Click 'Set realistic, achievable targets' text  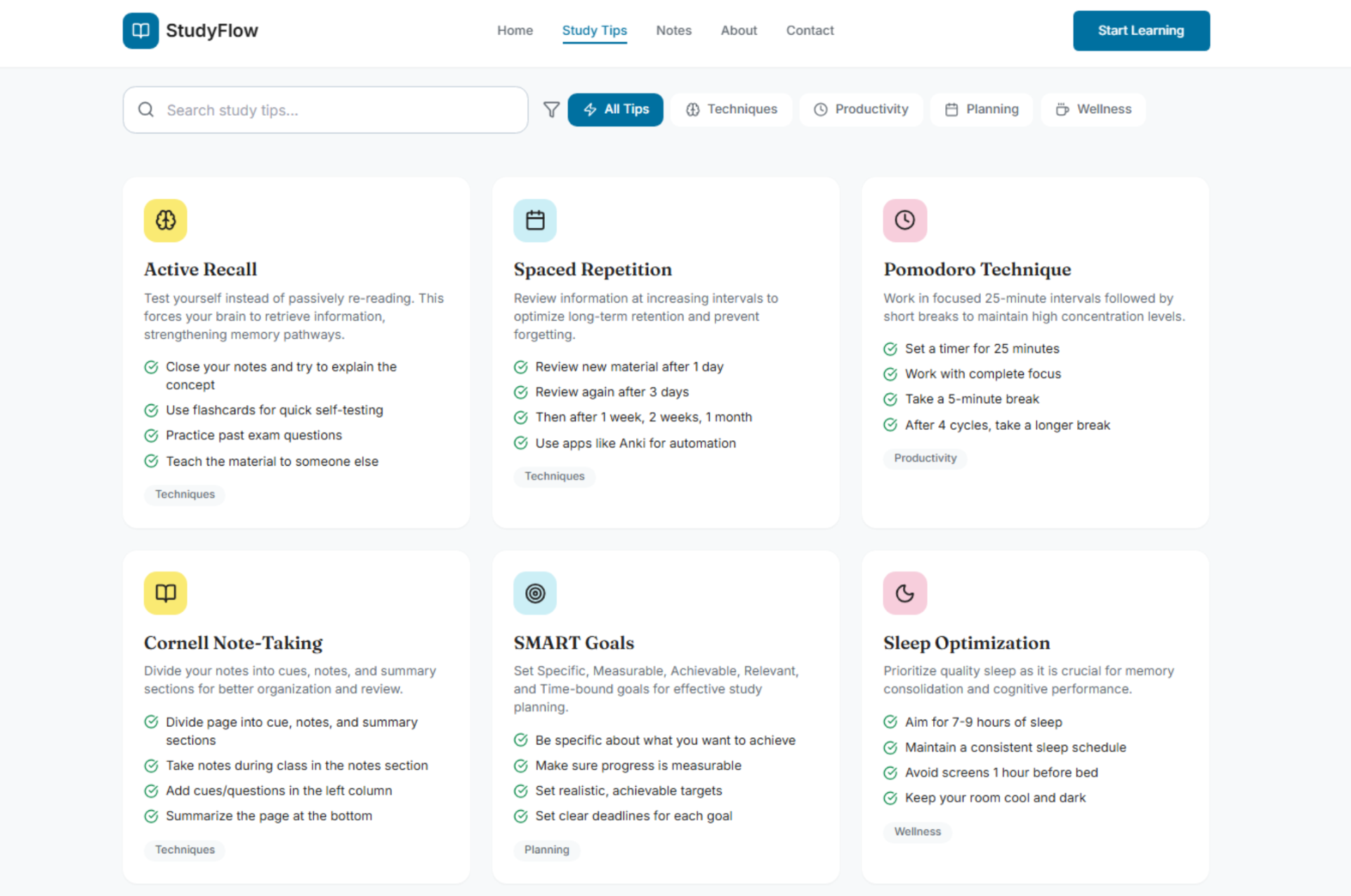628,791
